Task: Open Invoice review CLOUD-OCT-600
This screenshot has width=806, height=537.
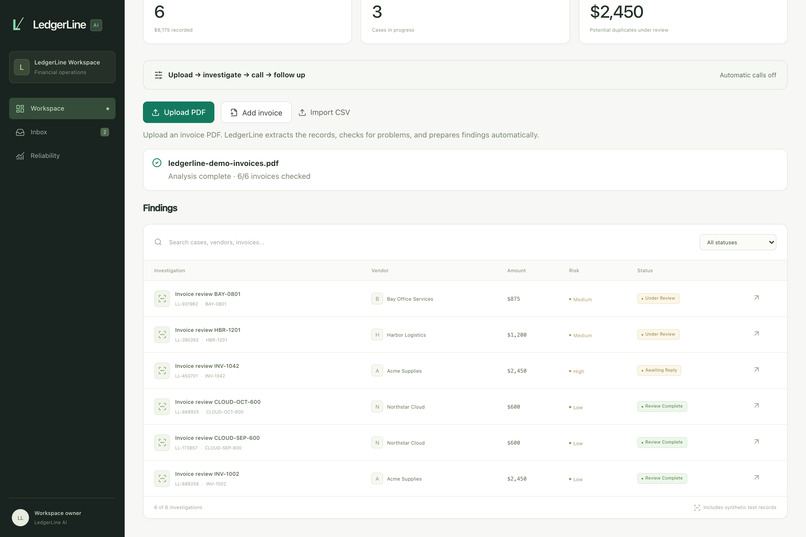Action: [x=217, y=402]
